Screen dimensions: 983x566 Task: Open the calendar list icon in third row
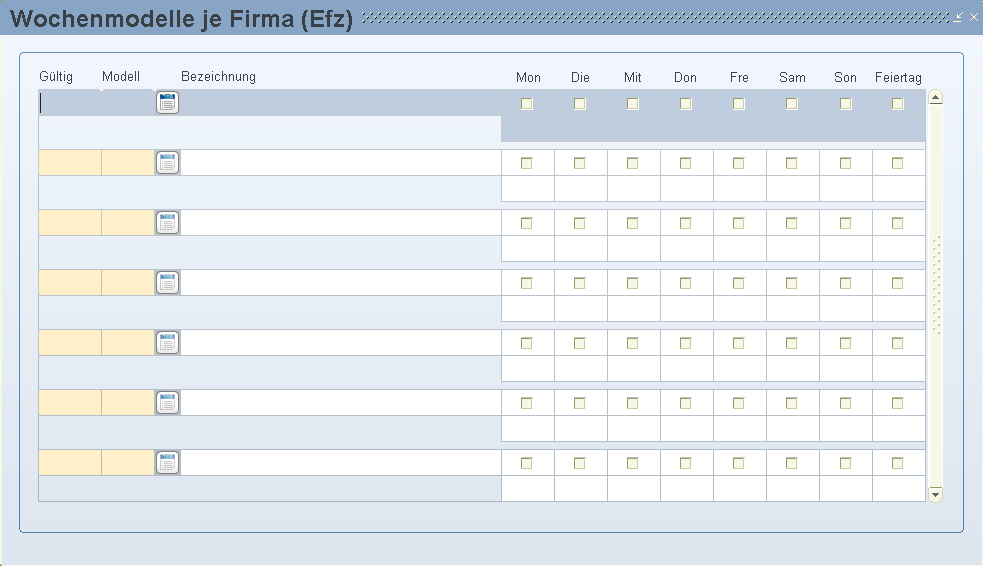[x=167, y=223]
